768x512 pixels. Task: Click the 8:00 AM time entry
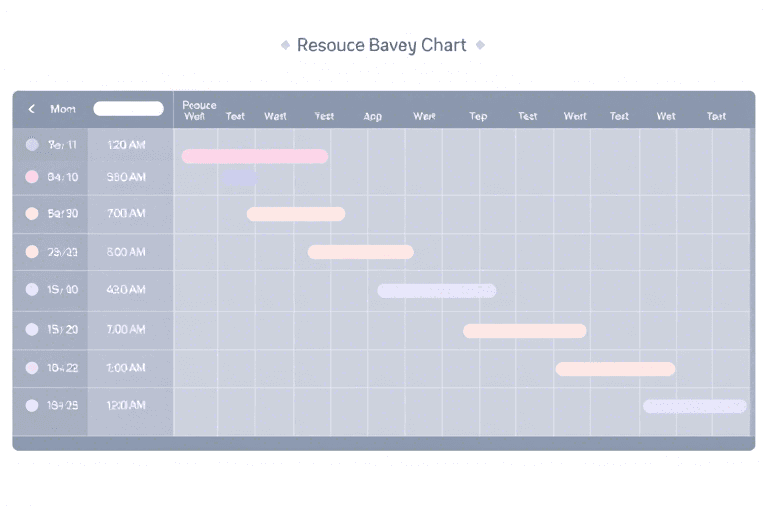[126, 252]
